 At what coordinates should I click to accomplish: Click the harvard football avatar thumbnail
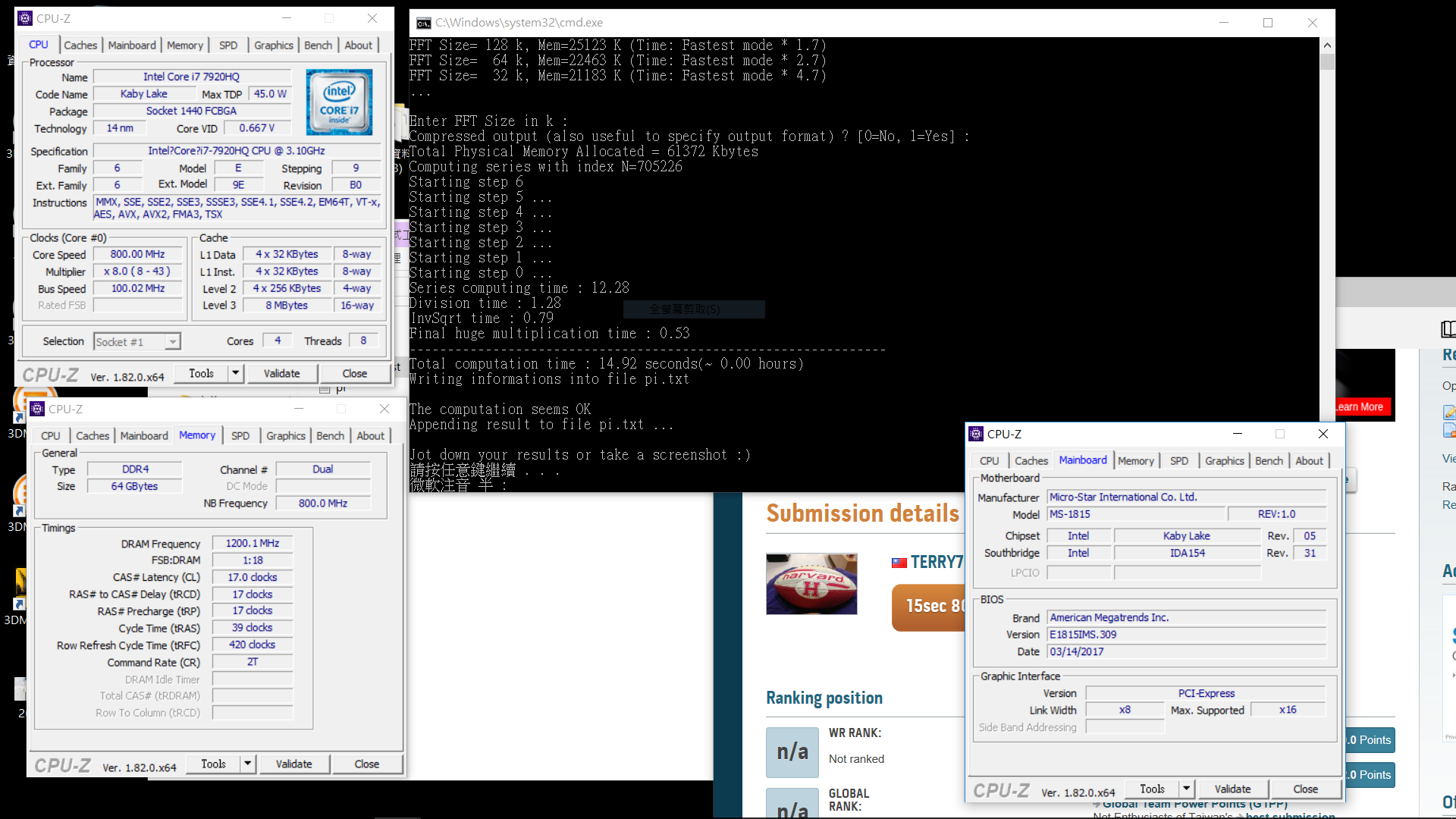811,584
